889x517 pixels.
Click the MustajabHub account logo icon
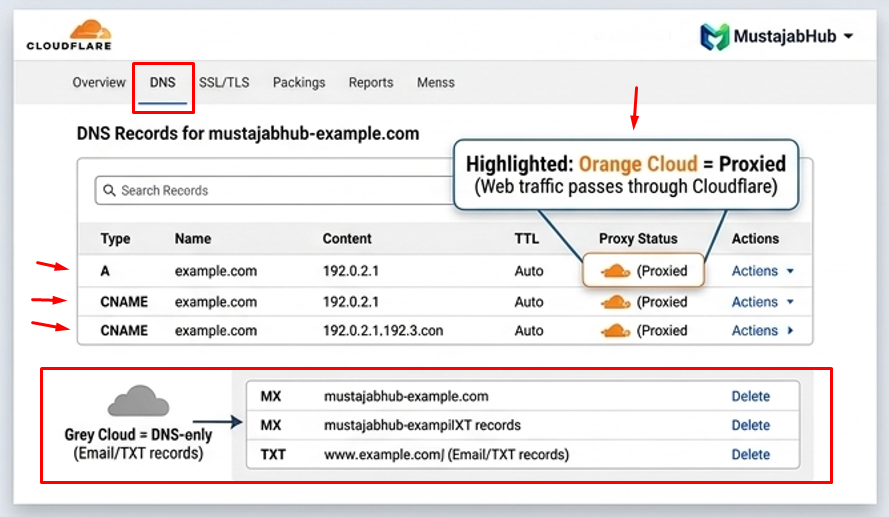pyautogui.click(x=714, y=37)
